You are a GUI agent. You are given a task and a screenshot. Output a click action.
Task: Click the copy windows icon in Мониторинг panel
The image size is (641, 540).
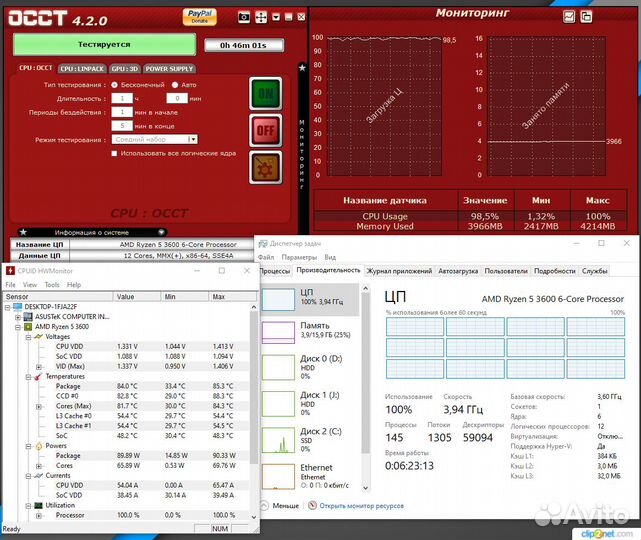(586, 17)
